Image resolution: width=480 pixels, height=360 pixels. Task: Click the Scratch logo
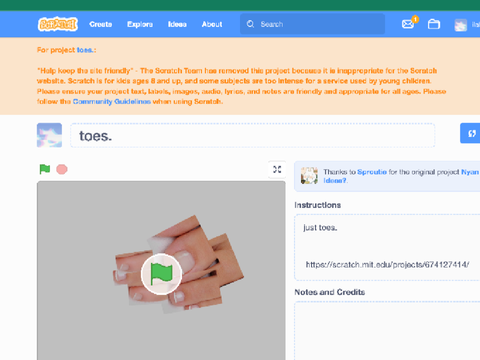click(x=58, y=24)
